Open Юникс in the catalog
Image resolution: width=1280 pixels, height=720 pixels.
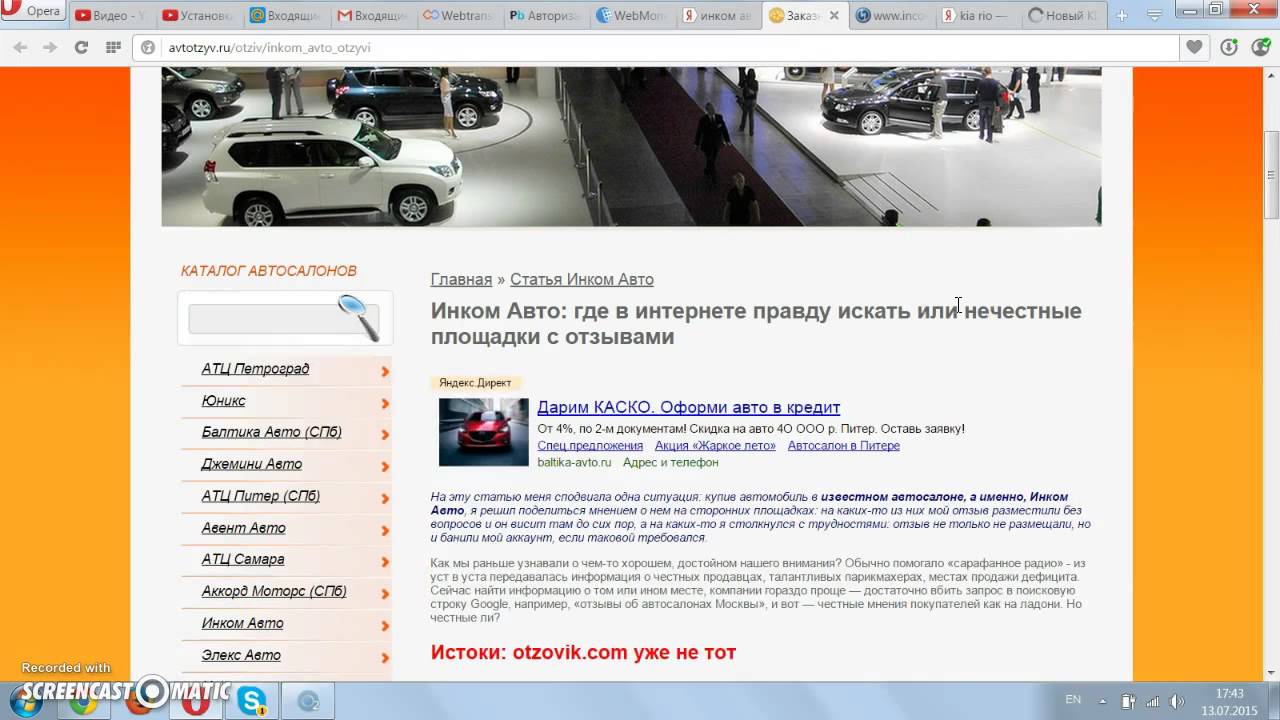223,401
